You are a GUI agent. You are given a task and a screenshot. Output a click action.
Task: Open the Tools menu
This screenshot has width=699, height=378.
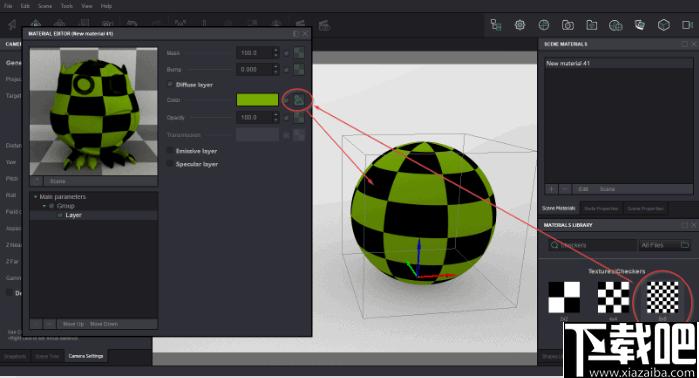(x=67, y=6)
